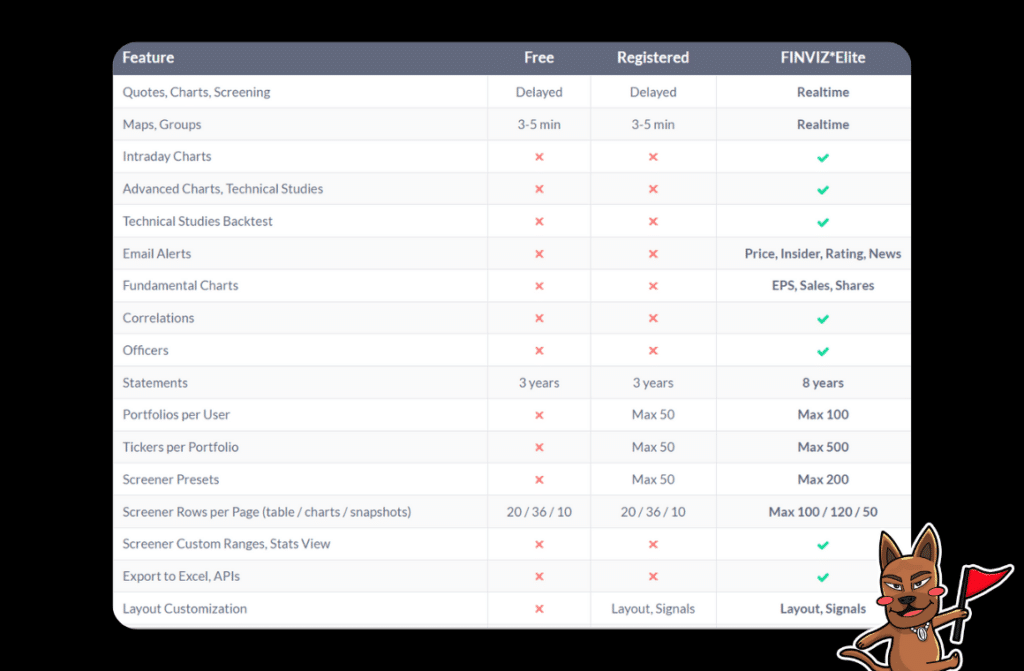Click the green checkmark for Screener Custom Ranges
This screenshot has height=671, width=1024.
click(822, 544)
